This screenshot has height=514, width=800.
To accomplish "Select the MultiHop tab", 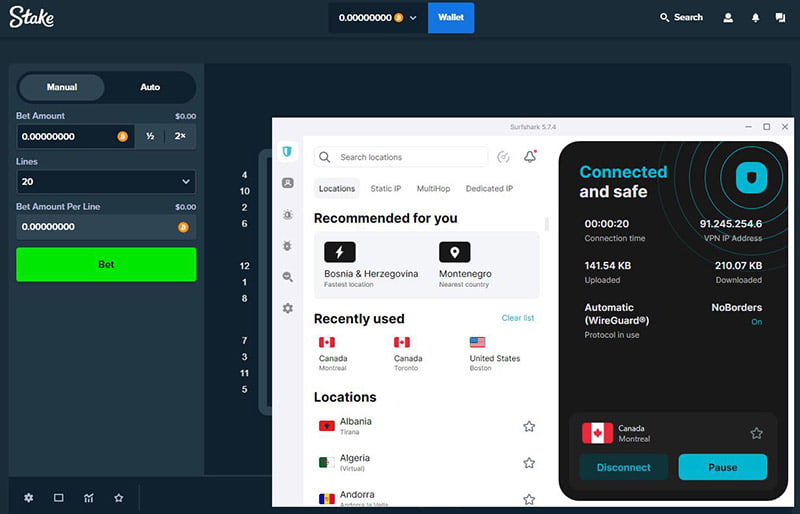I will [x=433, y=188].
